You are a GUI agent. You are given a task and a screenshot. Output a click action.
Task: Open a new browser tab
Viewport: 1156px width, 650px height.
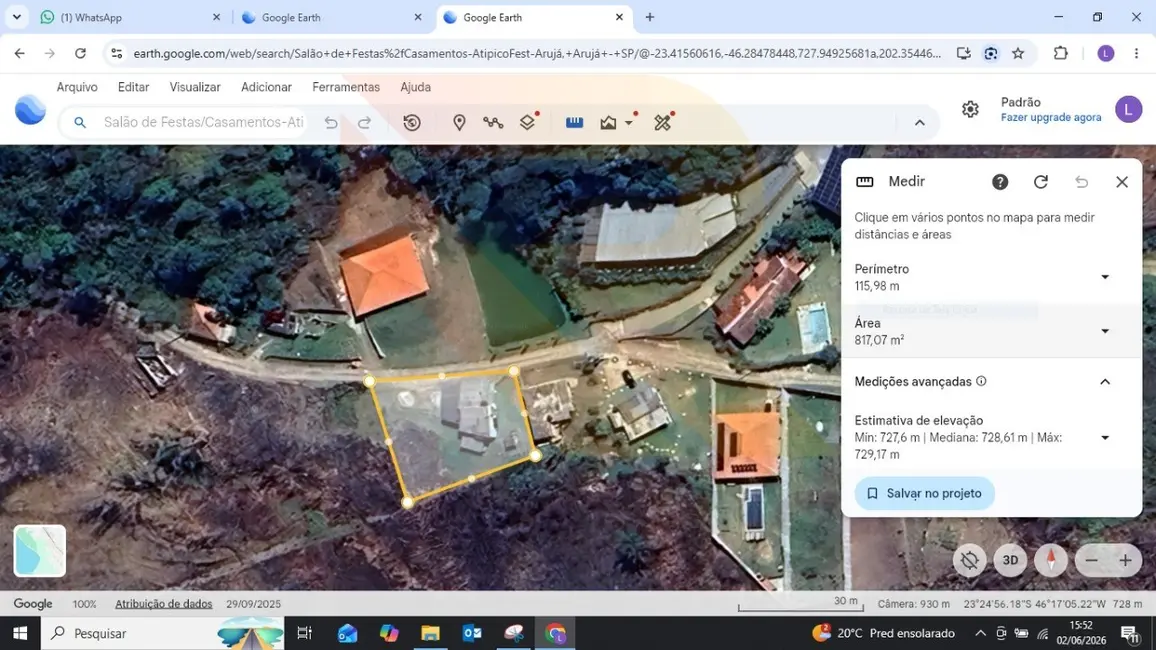pyautogui.click(x=650, y=17)
